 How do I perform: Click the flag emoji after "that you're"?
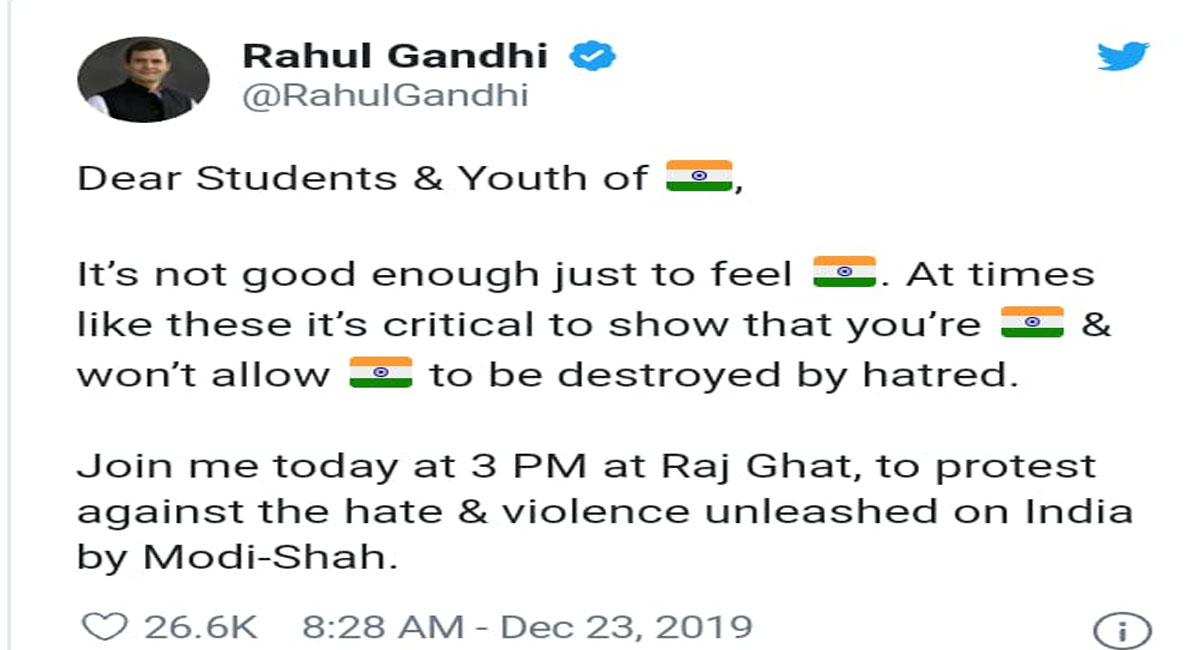point(1032,323)
